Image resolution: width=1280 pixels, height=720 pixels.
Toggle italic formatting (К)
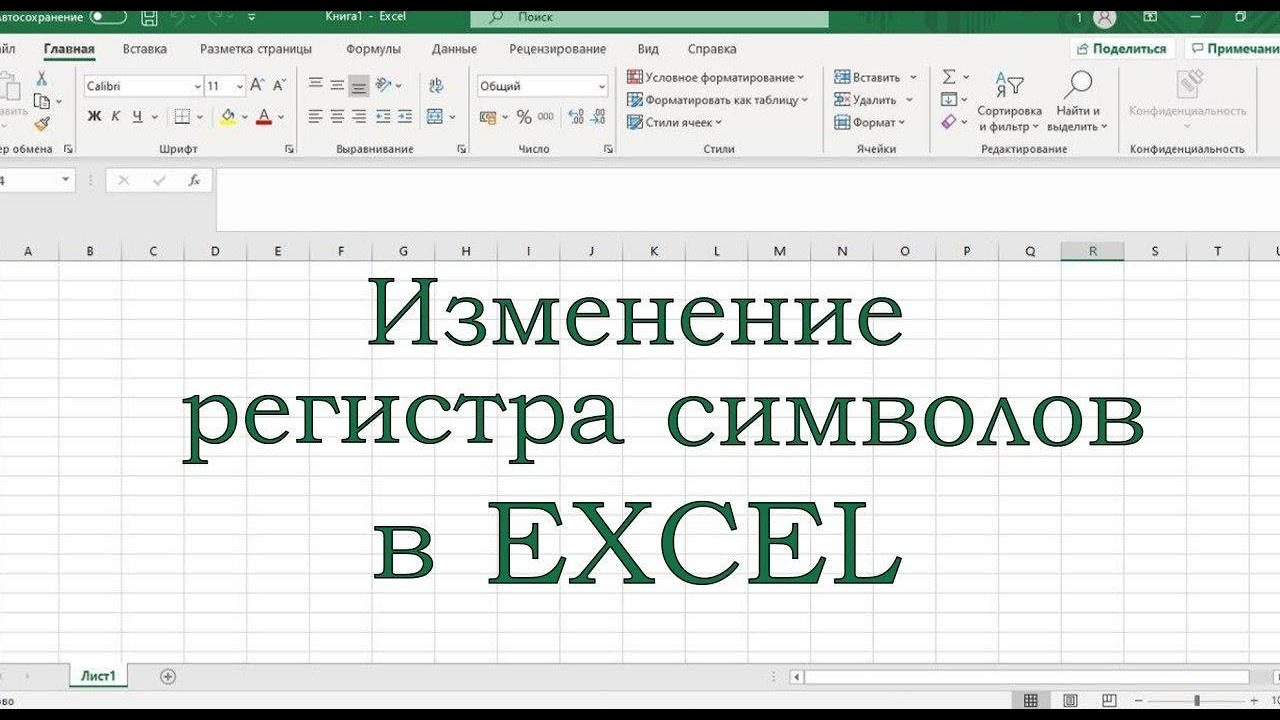pos(115,117)
